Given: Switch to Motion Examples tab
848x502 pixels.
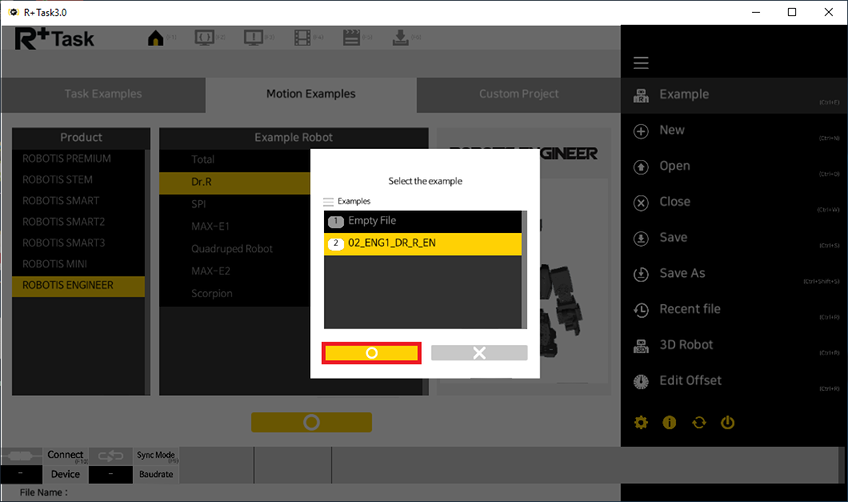Looking at the screenshot, I should point(311,94).
